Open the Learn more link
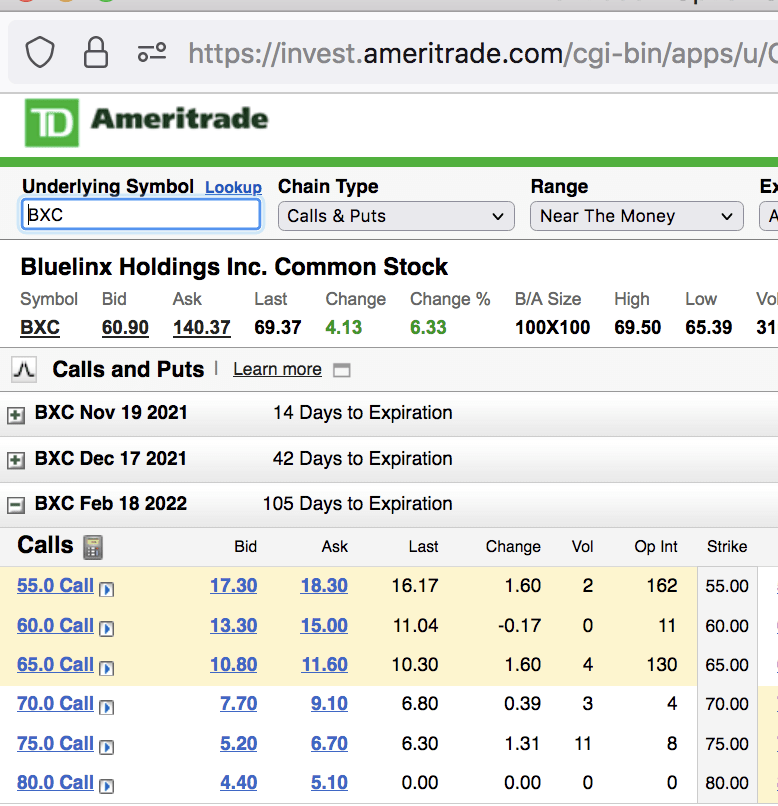The width and height of the screenshot is (778, 806). click(277, 370)
